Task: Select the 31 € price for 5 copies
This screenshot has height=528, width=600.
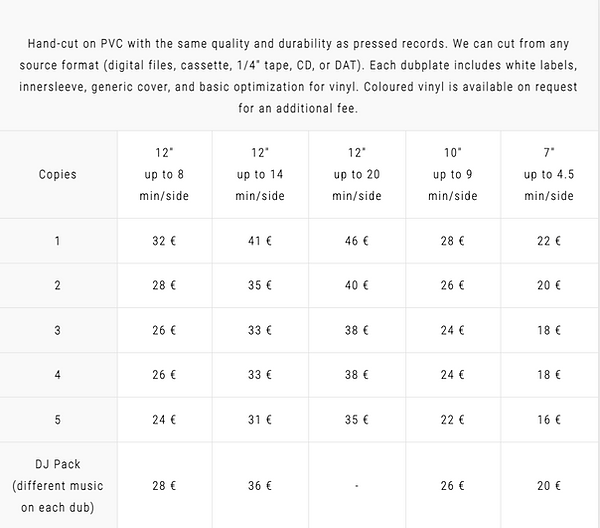Action: 259,421
